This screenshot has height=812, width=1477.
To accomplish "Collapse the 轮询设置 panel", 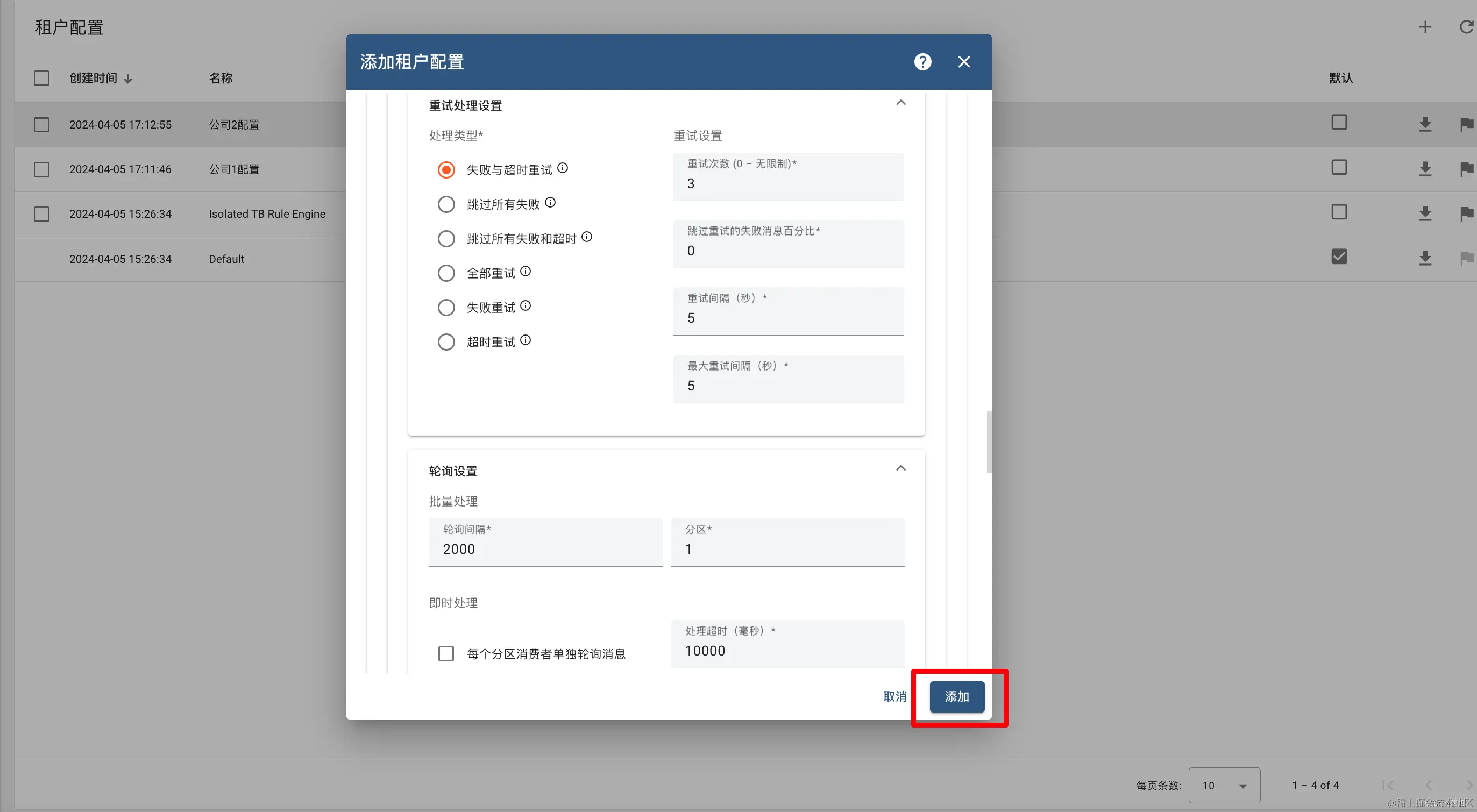I will click(x=901, y=469).
